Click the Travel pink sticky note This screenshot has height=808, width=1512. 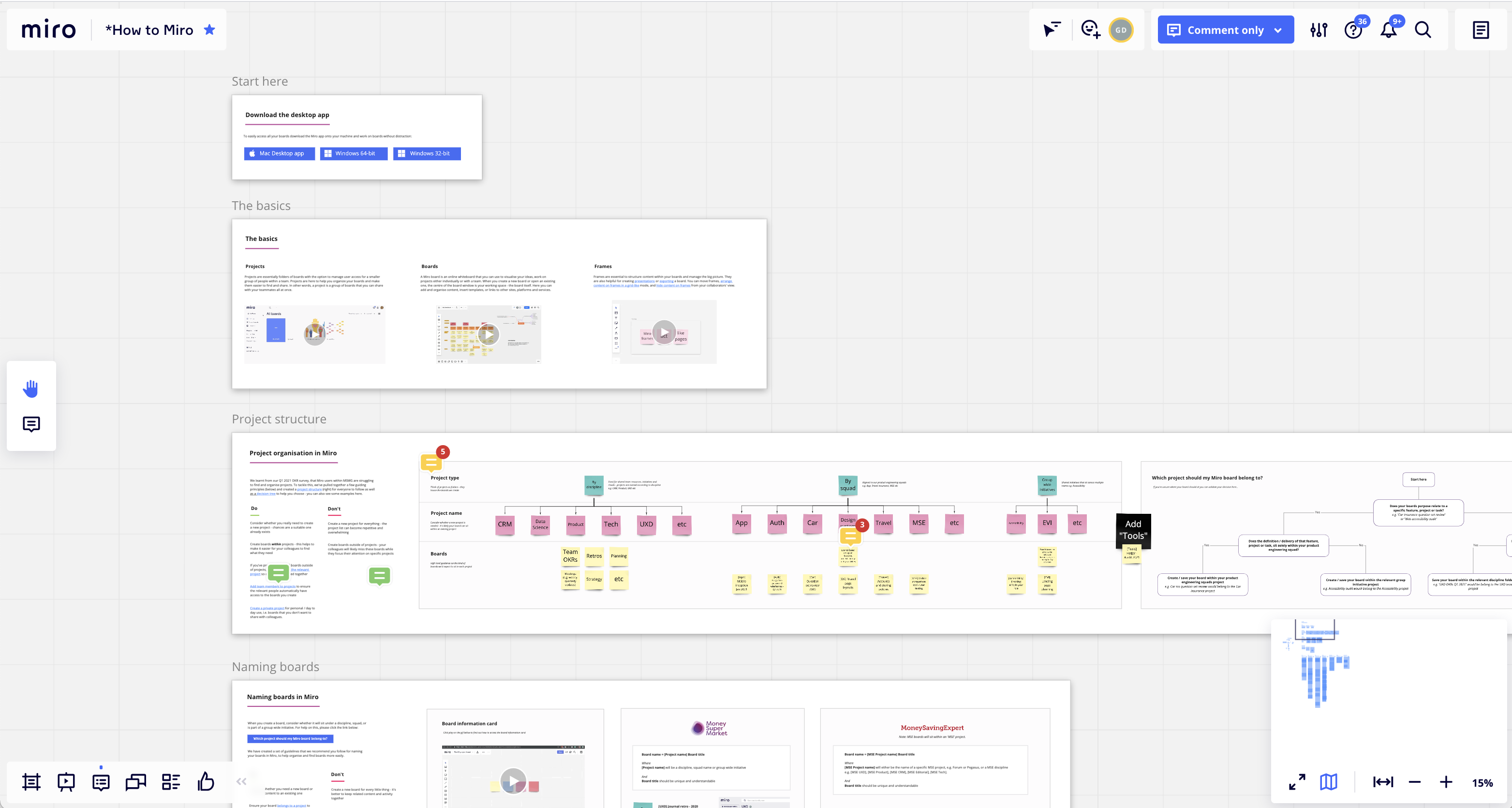click(x=883, y=523)
